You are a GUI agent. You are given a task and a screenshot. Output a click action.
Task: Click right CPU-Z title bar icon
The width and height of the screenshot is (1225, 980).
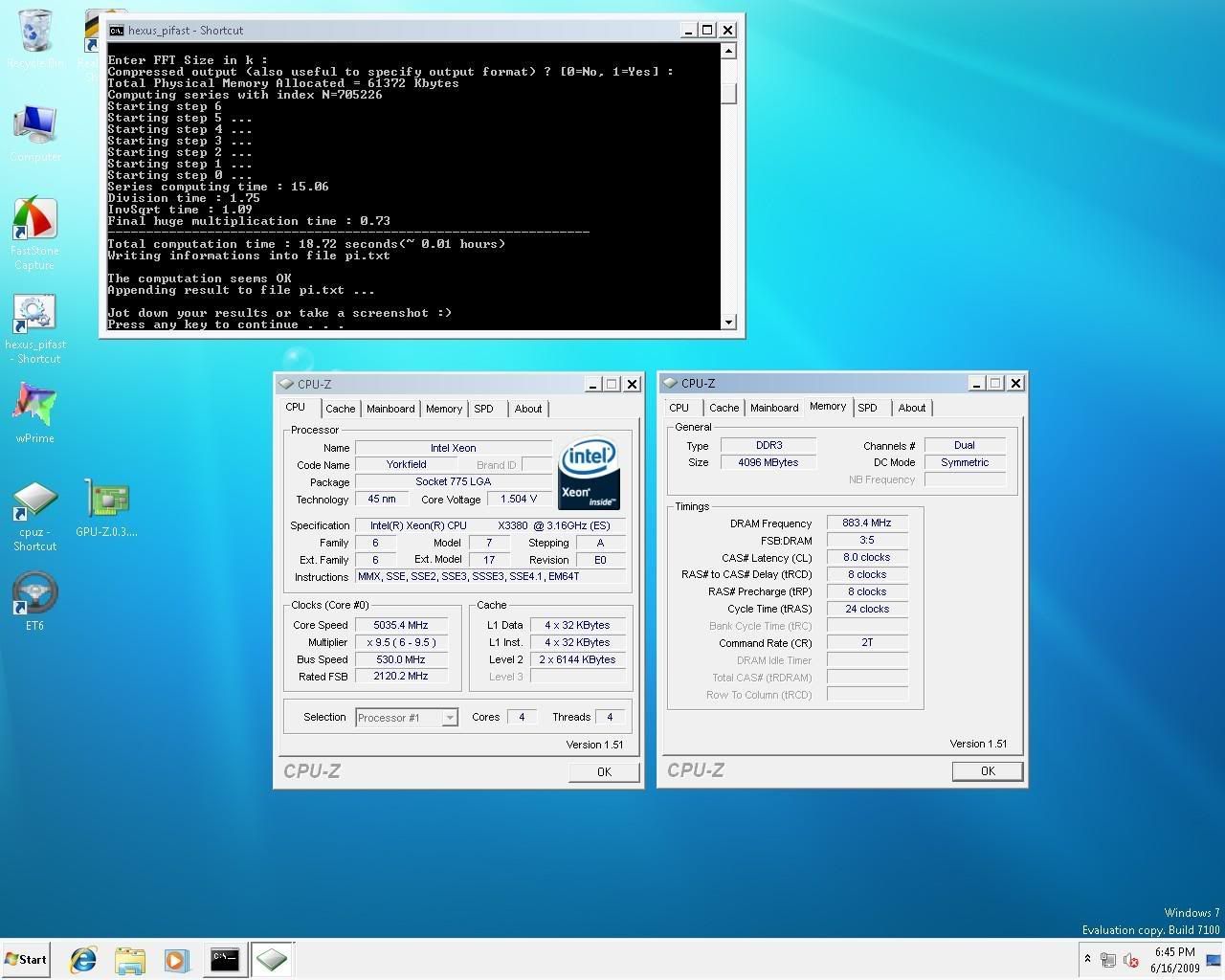coord(669,383)
